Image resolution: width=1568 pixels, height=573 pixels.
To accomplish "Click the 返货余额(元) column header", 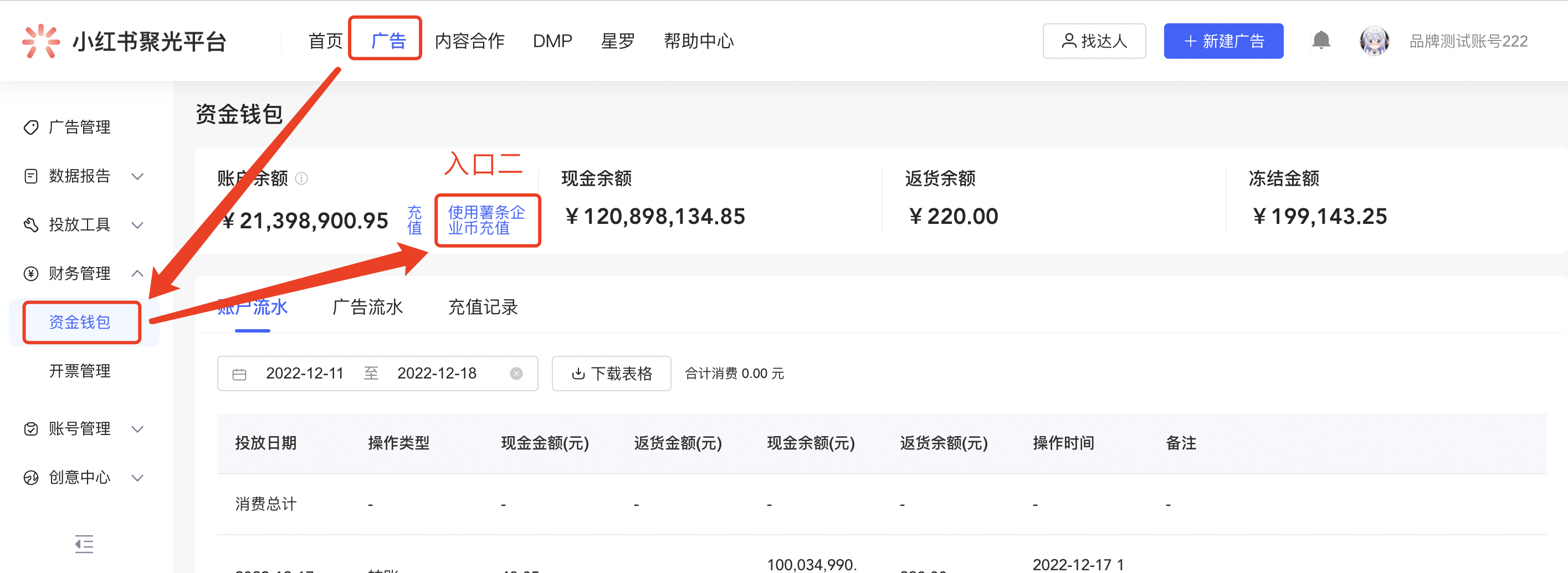I will point(944,443).
